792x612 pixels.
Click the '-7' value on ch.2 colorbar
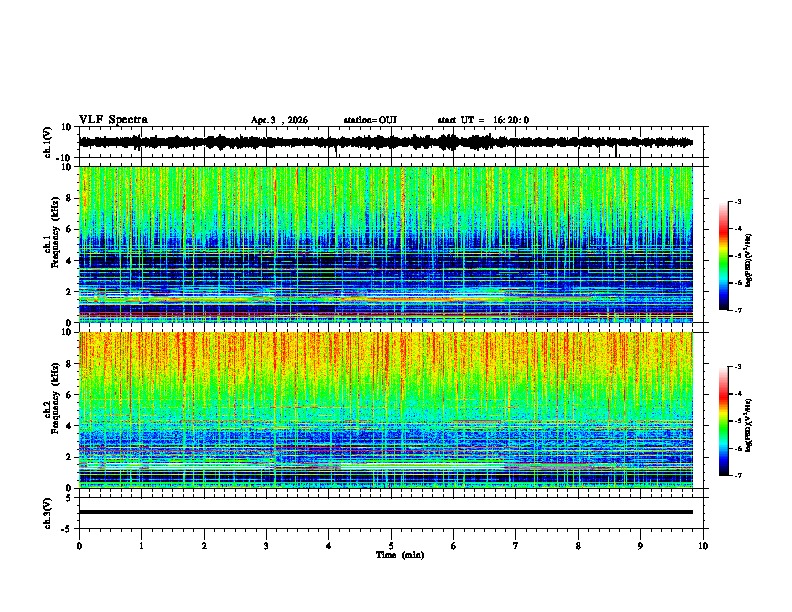tap(738, 476)
